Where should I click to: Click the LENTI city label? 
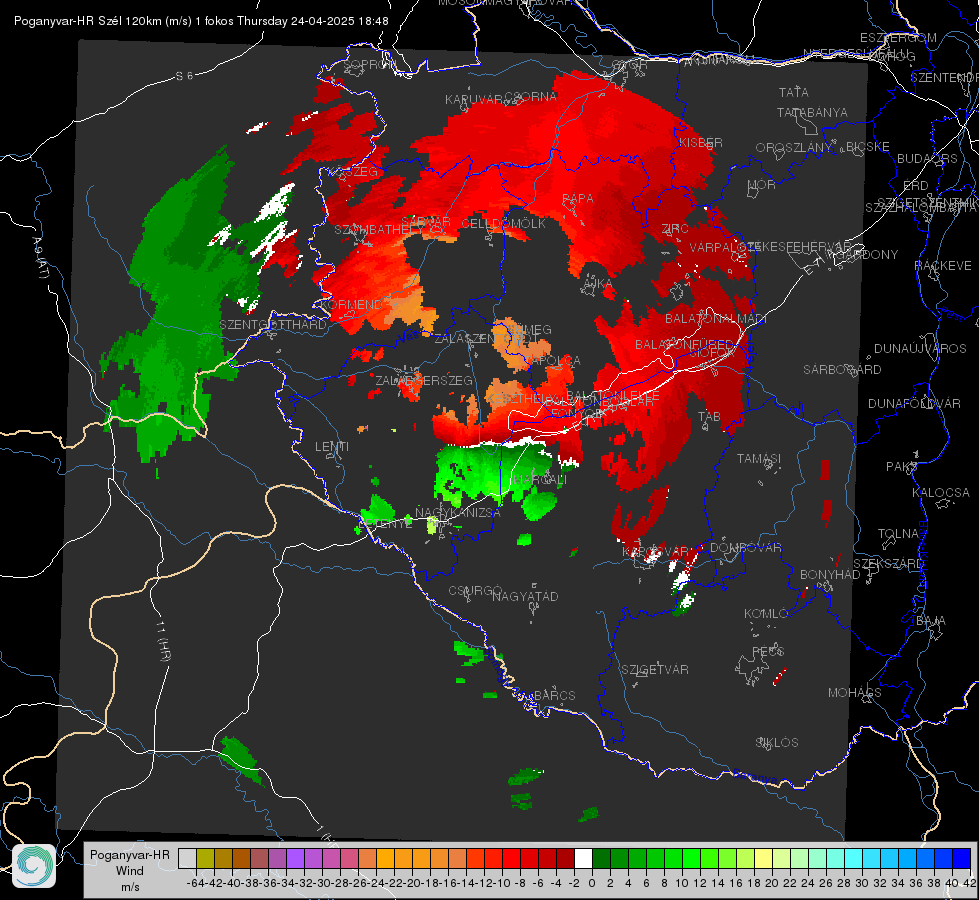tap(332, 447)
